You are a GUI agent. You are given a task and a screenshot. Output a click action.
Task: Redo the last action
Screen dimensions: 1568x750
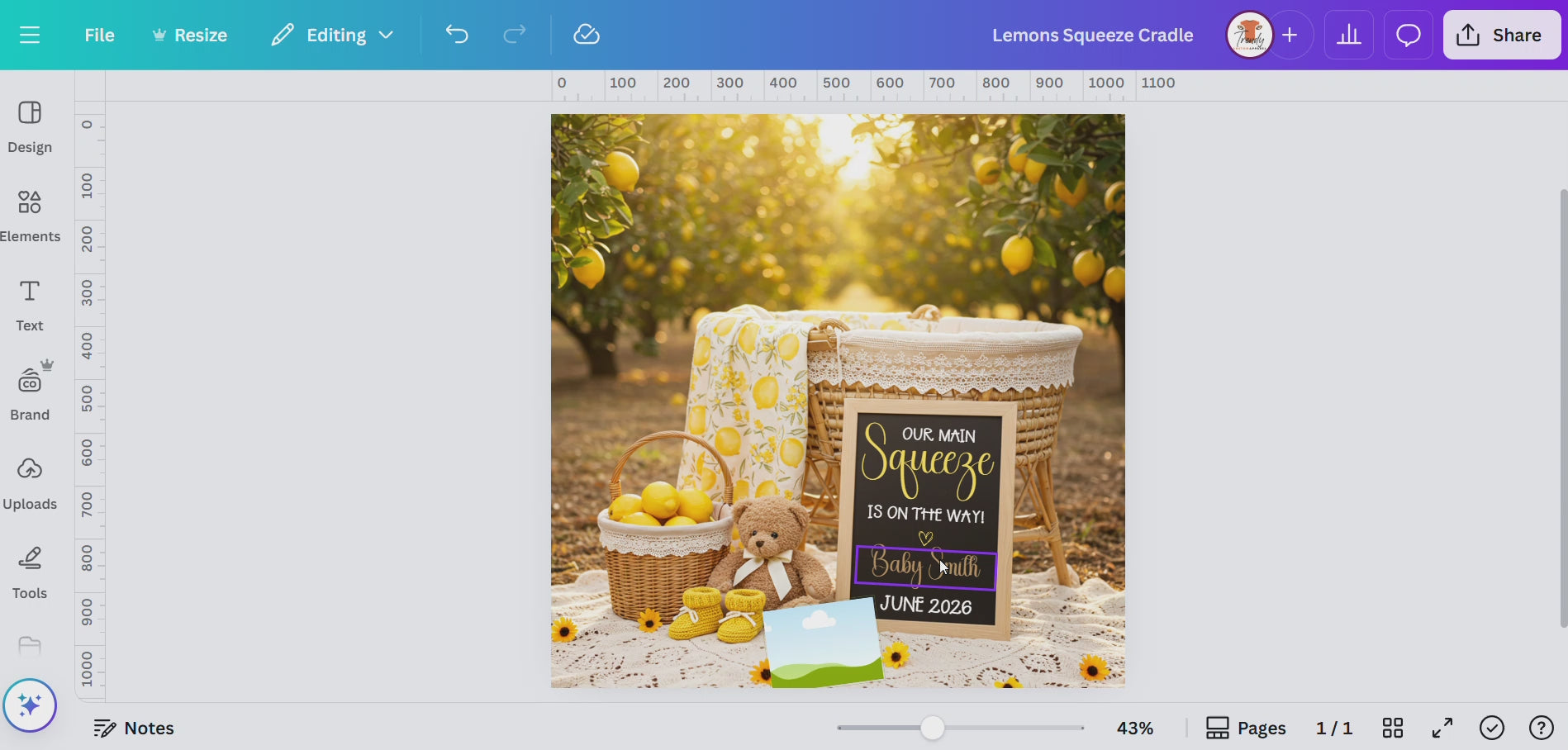coord(514,35)
